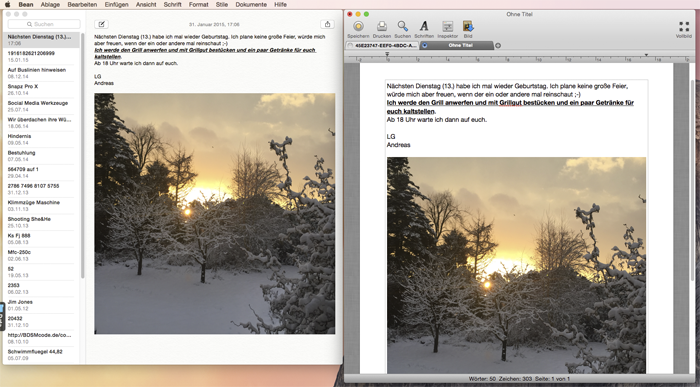Select note 'Ks Fj 888'
This screenshot has height=387, width=700.
click(41, 239)
